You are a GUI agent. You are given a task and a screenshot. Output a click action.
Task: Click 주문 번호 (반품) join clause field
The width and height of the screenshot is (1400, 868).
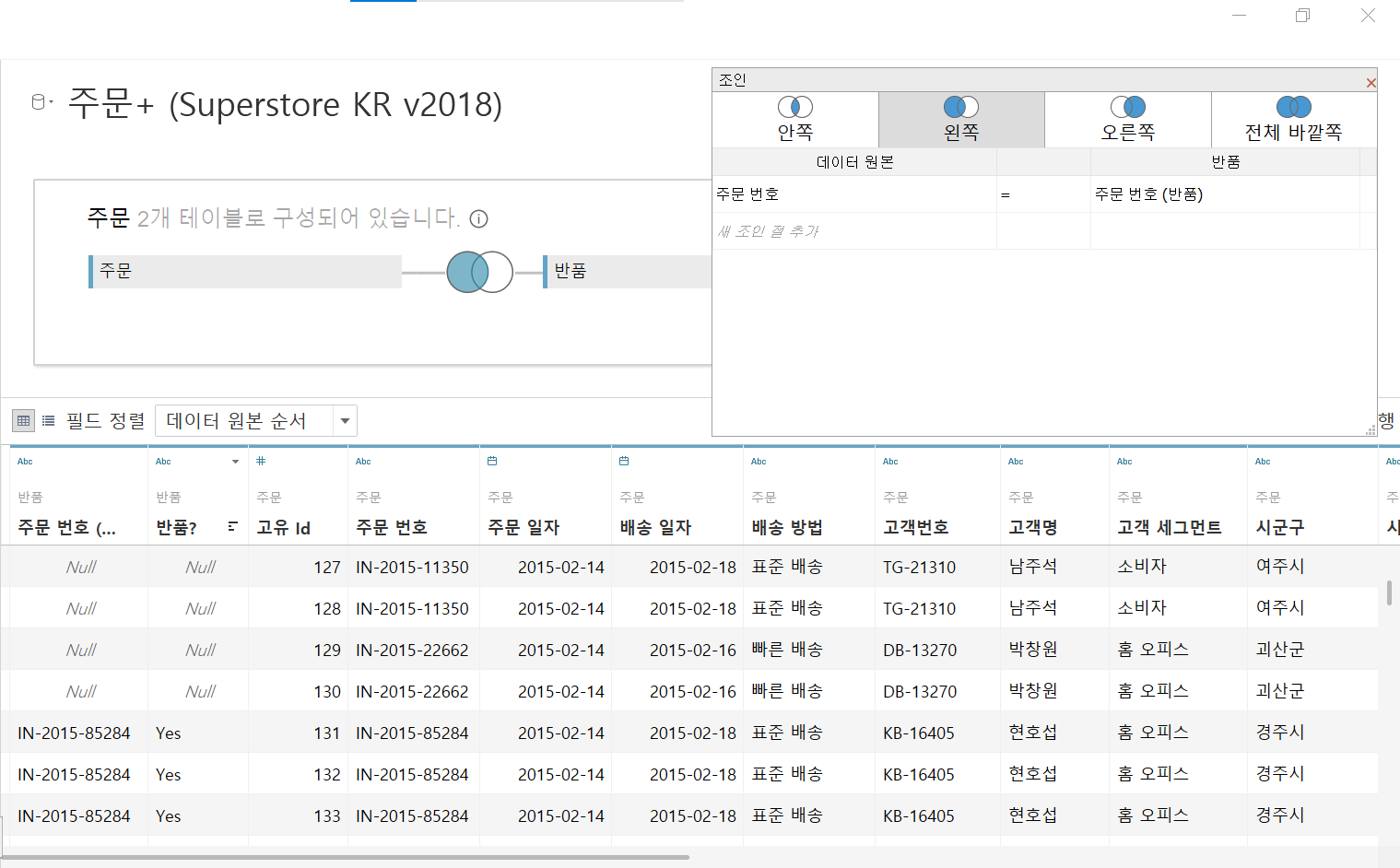[1225, 194]
